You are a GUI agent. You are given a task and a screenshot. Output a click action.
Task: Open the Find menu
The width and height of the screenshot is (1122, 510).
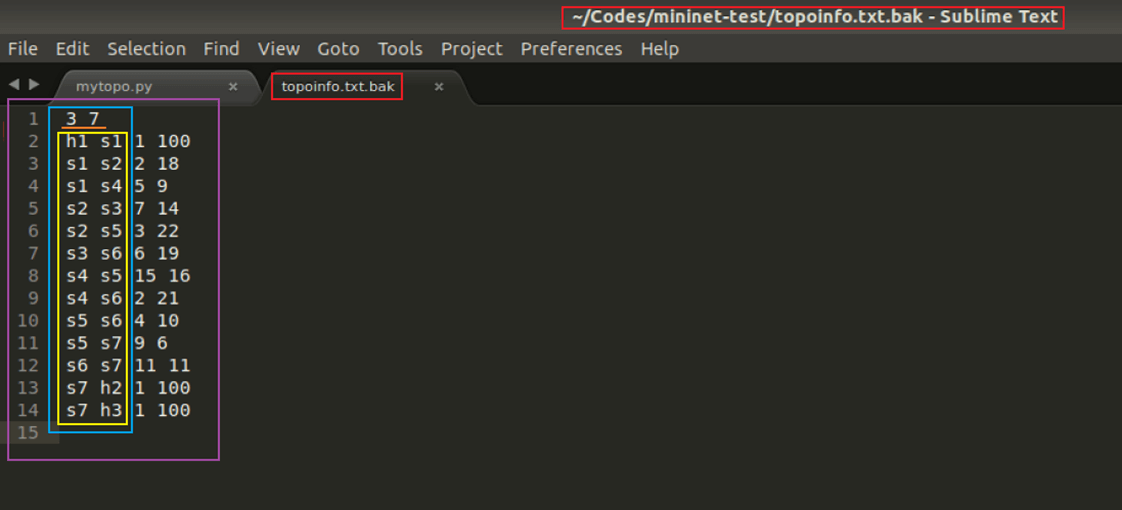click(x=221, y=49)
